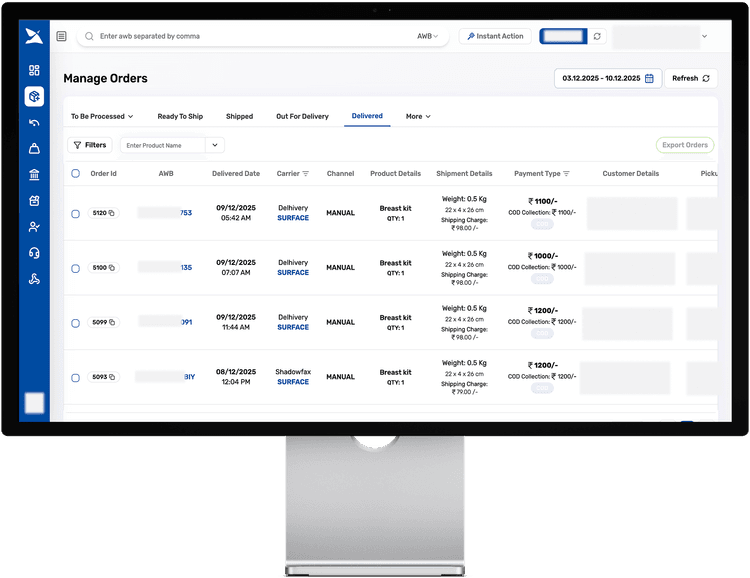This screenshot has width=750, height=578.
Task: Switch to the Shipped tab
Action: [239, 117]
